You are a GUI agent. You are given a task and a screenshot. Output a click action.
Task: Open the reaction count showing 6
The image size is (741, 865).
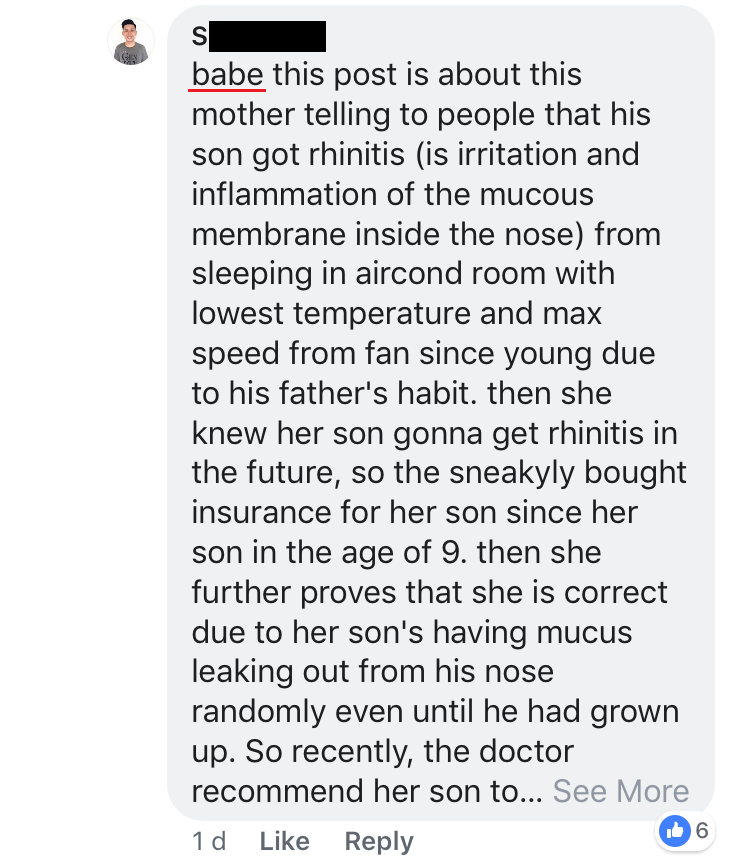coord(701,829)
